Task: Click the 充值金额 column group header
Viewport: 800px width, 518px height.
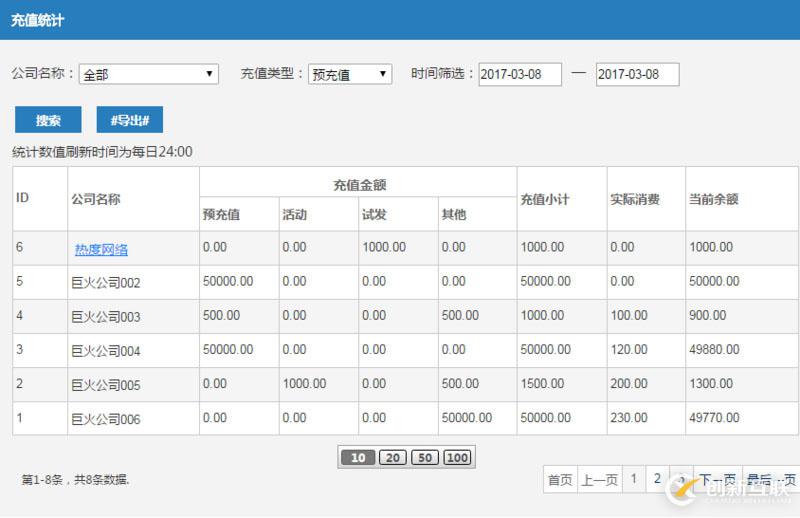Action: coord(359,184)
